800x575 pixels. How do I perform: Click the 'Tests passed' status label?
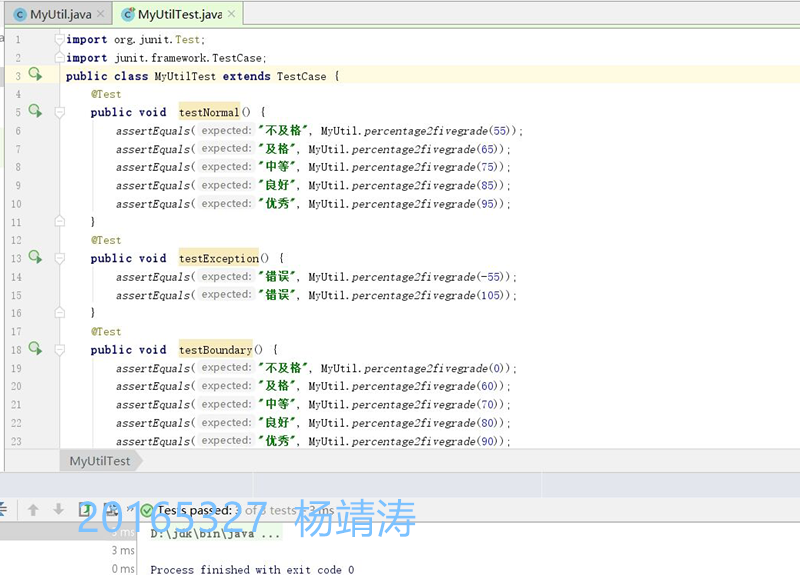tap(194, 510)
